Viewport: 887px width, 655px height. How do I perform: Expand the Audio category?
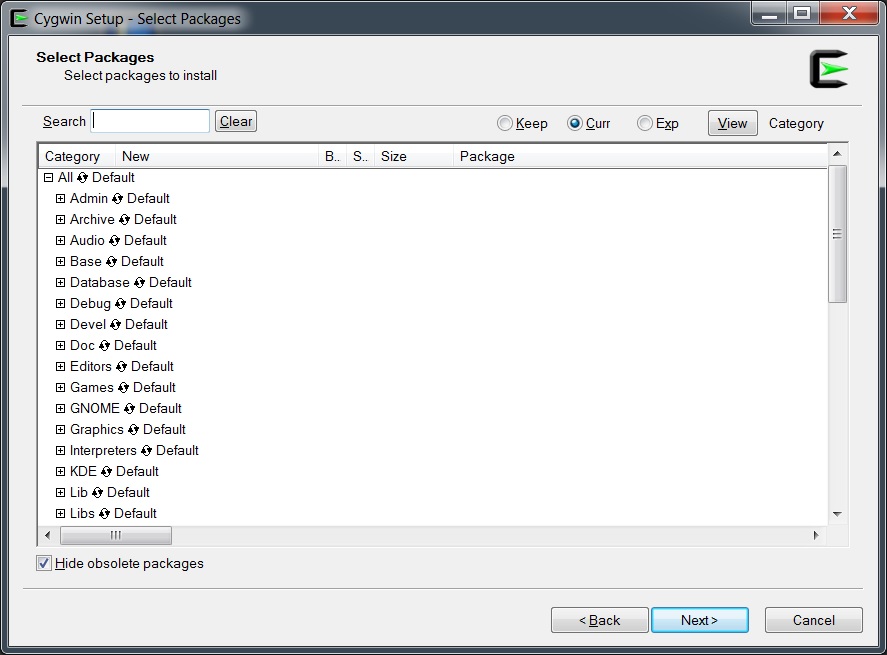click(61, 240)
